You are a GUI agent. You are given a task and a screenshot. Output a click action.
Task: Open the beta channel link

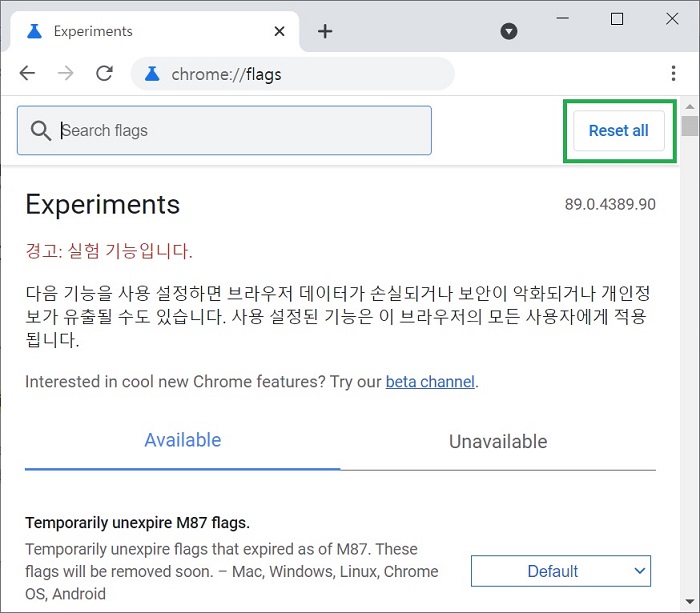(x=430, y=382)
